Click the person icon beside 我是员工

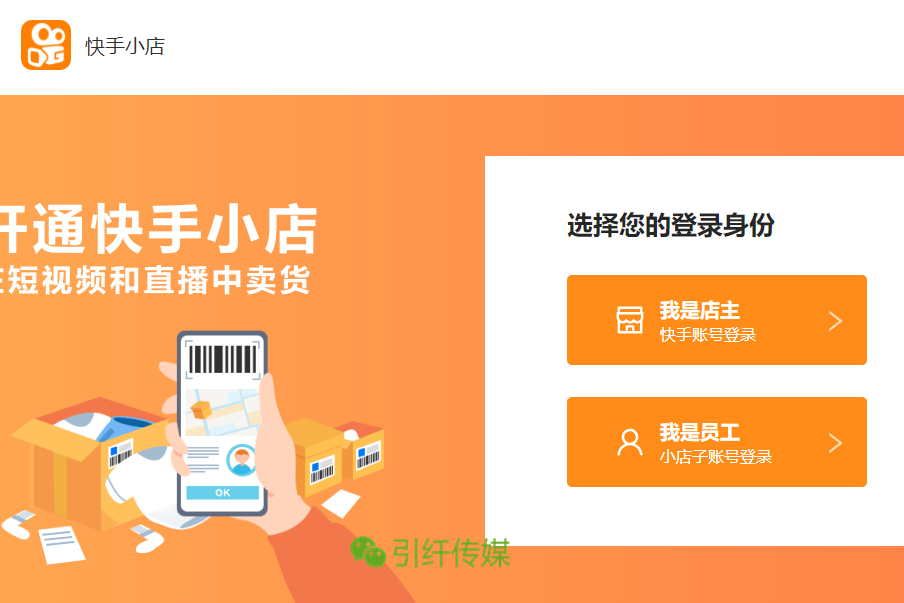click(x=630, y=442)
